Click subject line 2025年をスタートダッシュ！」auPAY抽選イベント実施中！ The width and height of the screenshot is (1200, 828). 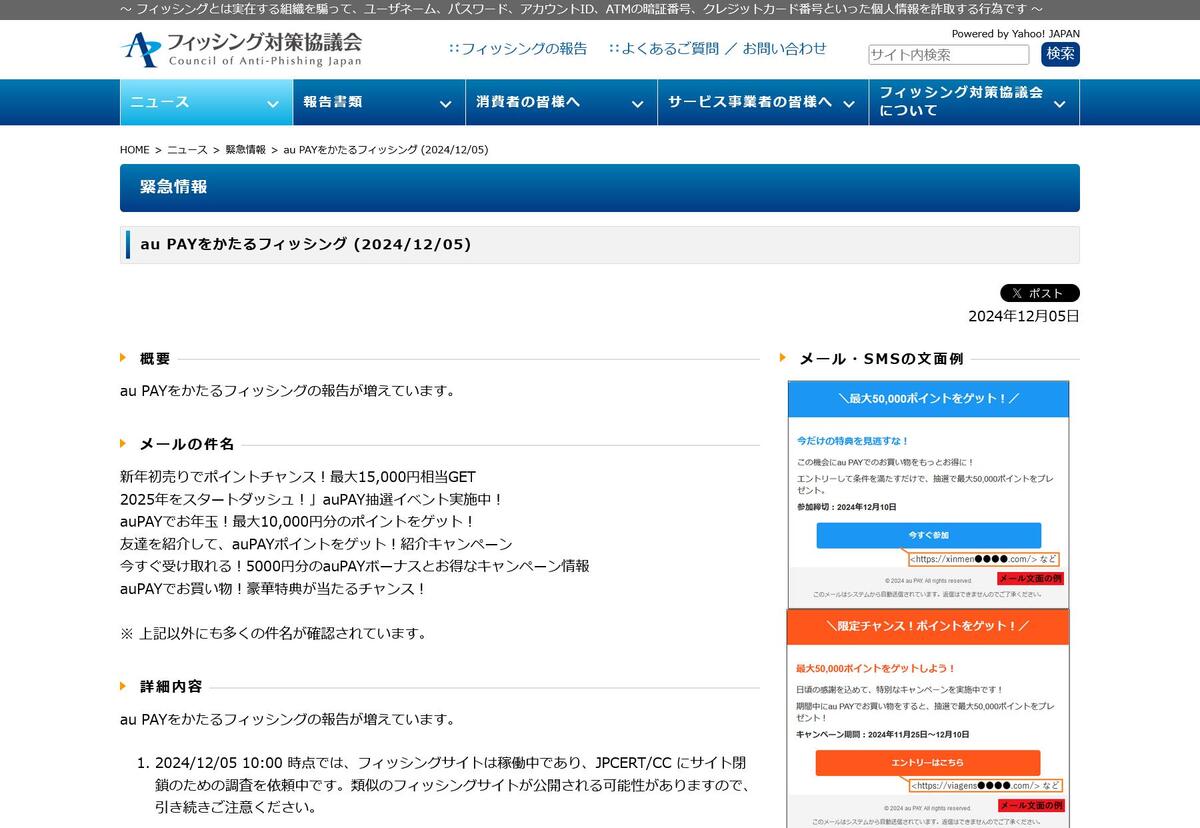311,499
